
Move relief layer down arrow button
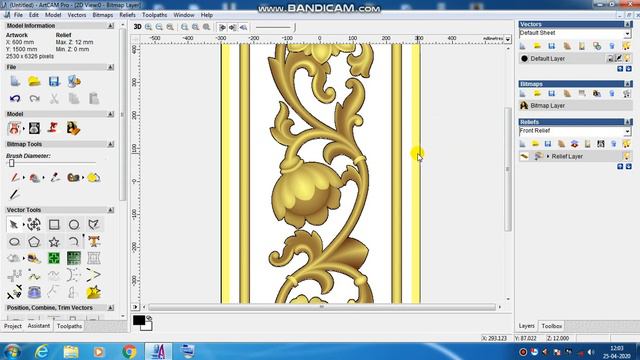point(629,167)
